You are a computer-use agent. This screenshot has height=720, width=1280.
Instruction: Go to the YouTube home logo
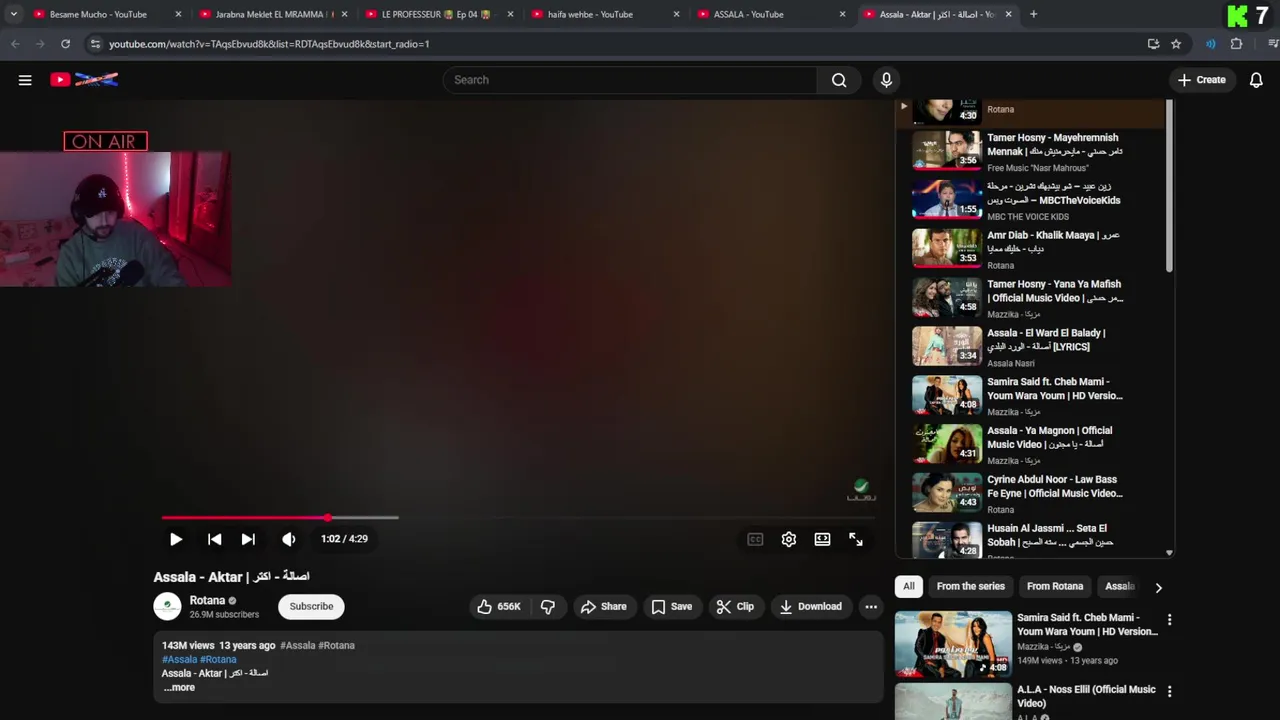point(84,80)
